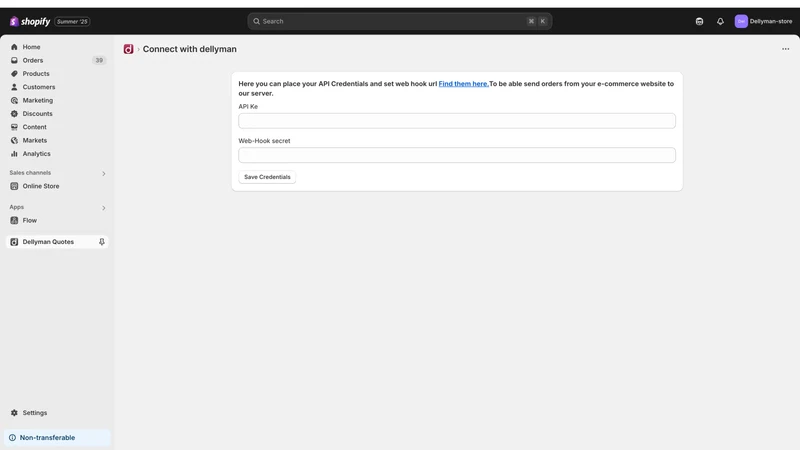800x450 pixels.
Task: Click the Online Store icon
Action: (14, 186)
